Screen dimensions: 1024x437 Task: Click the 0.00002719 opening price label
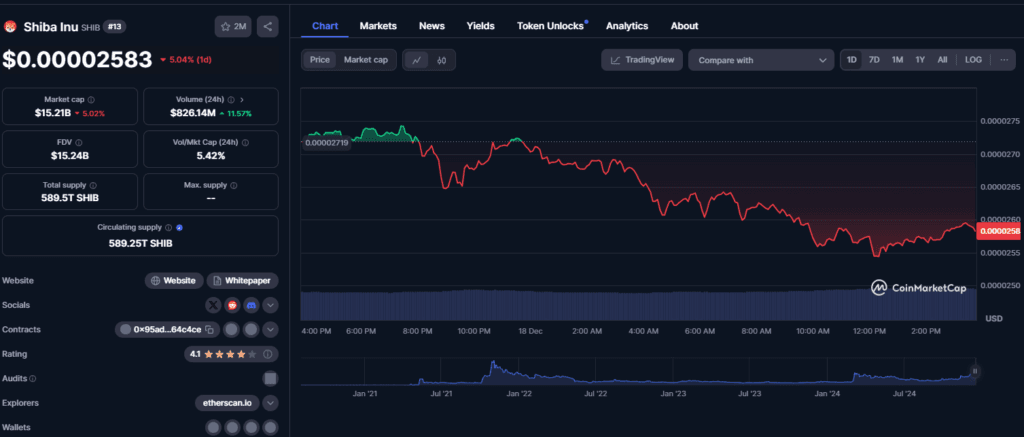pos(327,142)
